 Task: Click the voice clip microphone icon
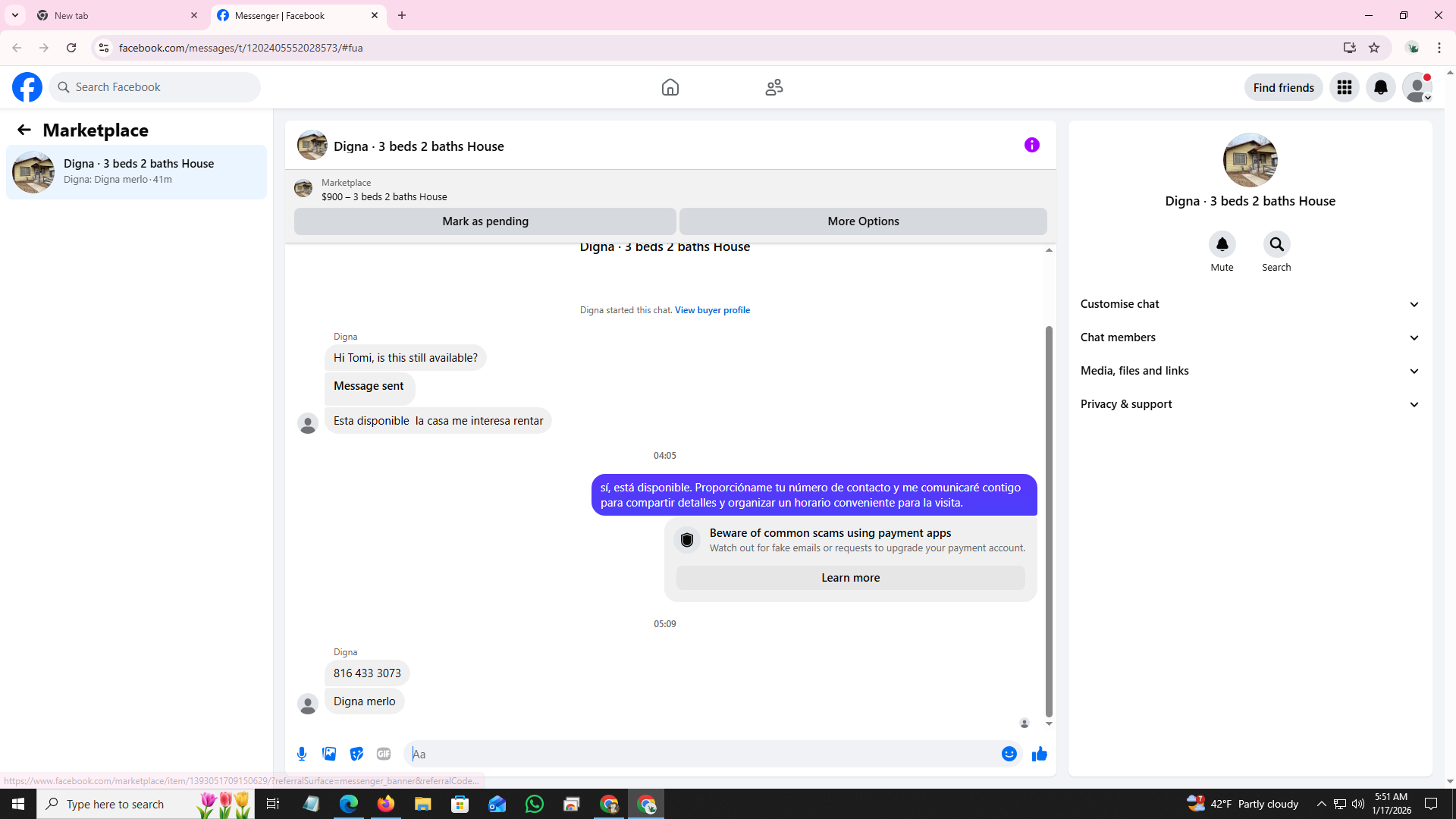coord(302,754)
